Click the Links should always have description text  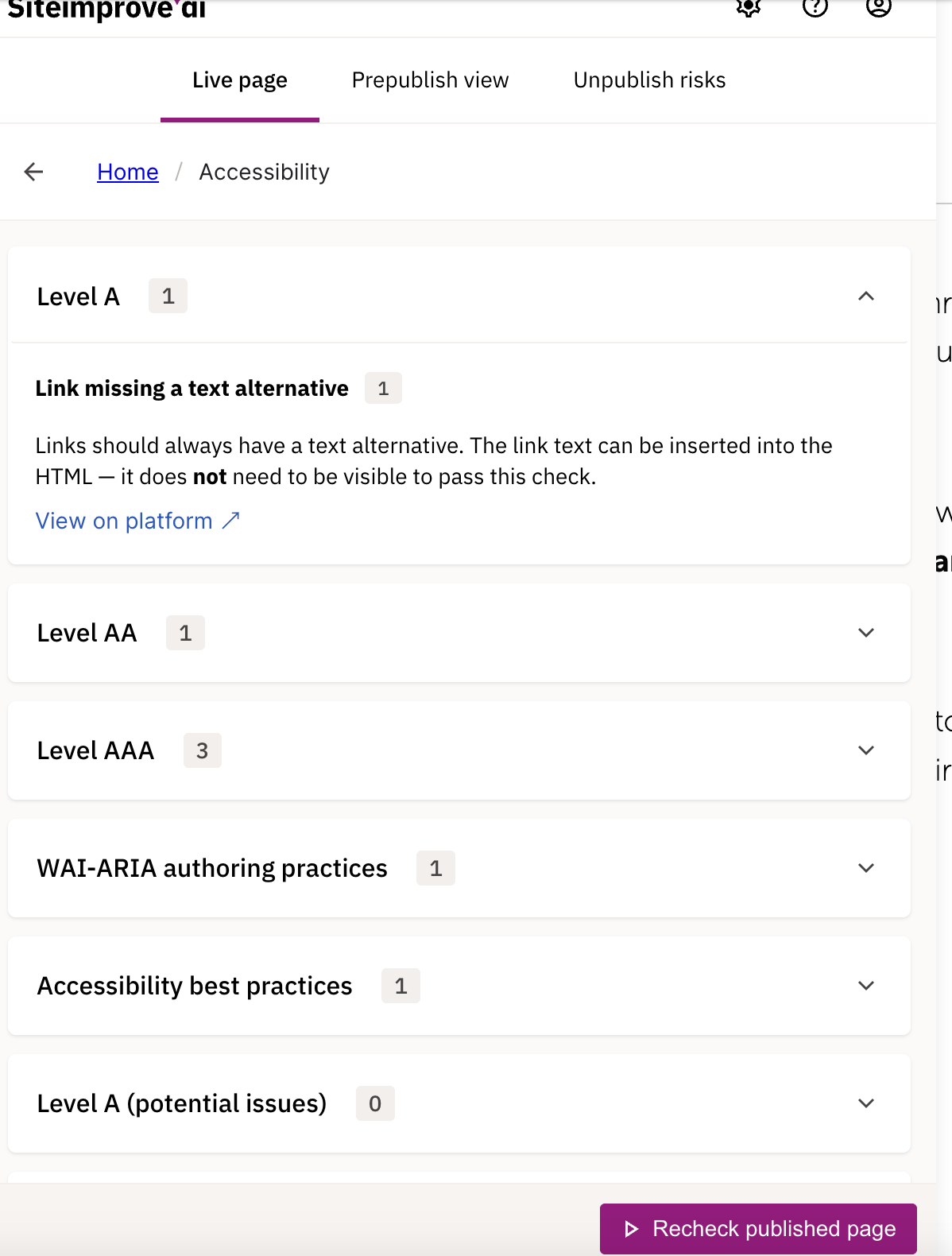pos(434,461)
